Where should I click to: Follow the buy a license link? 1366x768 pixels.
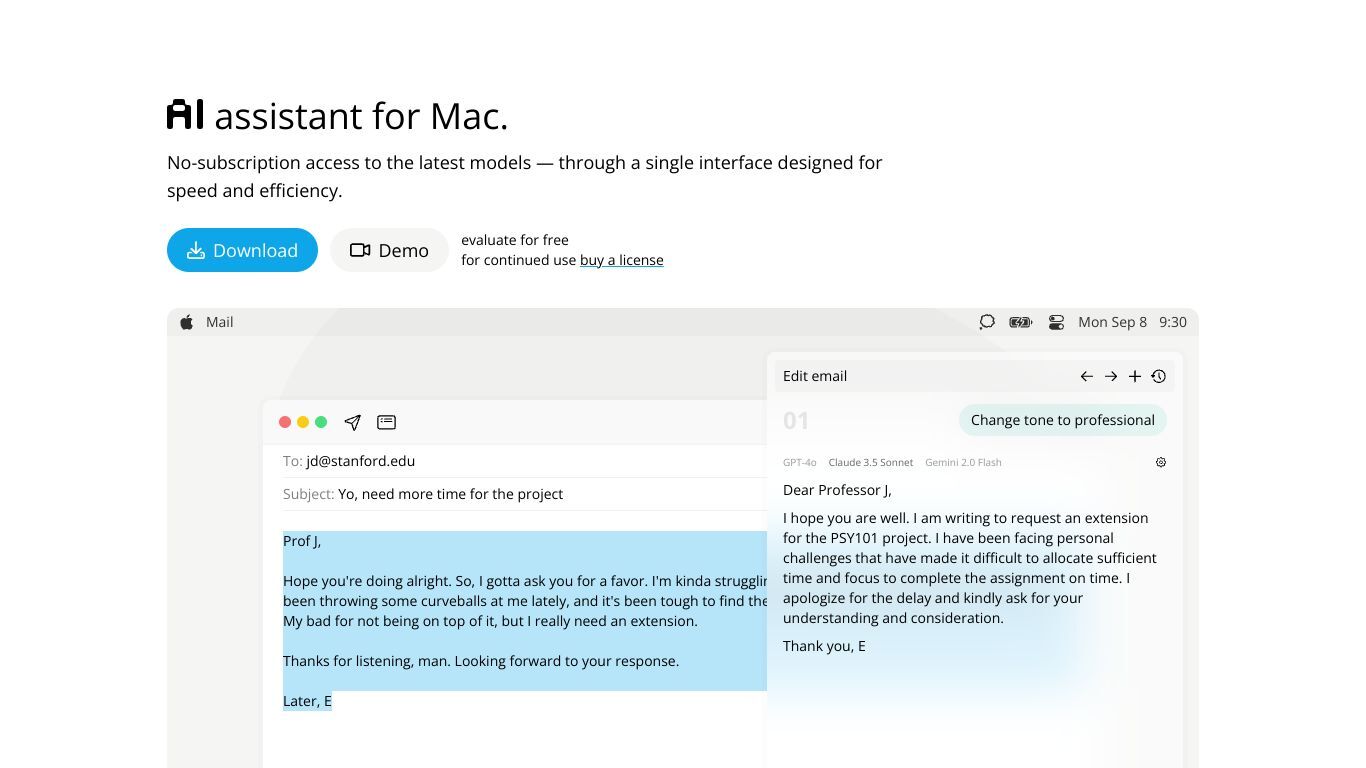click(622, 260)
